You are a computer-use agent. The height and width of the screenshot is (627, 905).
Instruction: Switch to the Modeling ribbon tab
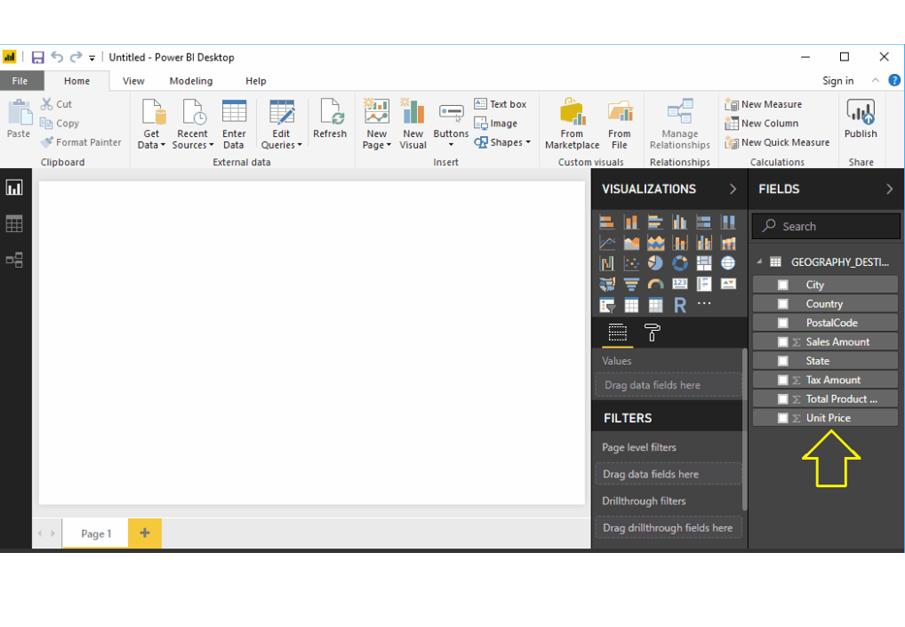[191, 81]
